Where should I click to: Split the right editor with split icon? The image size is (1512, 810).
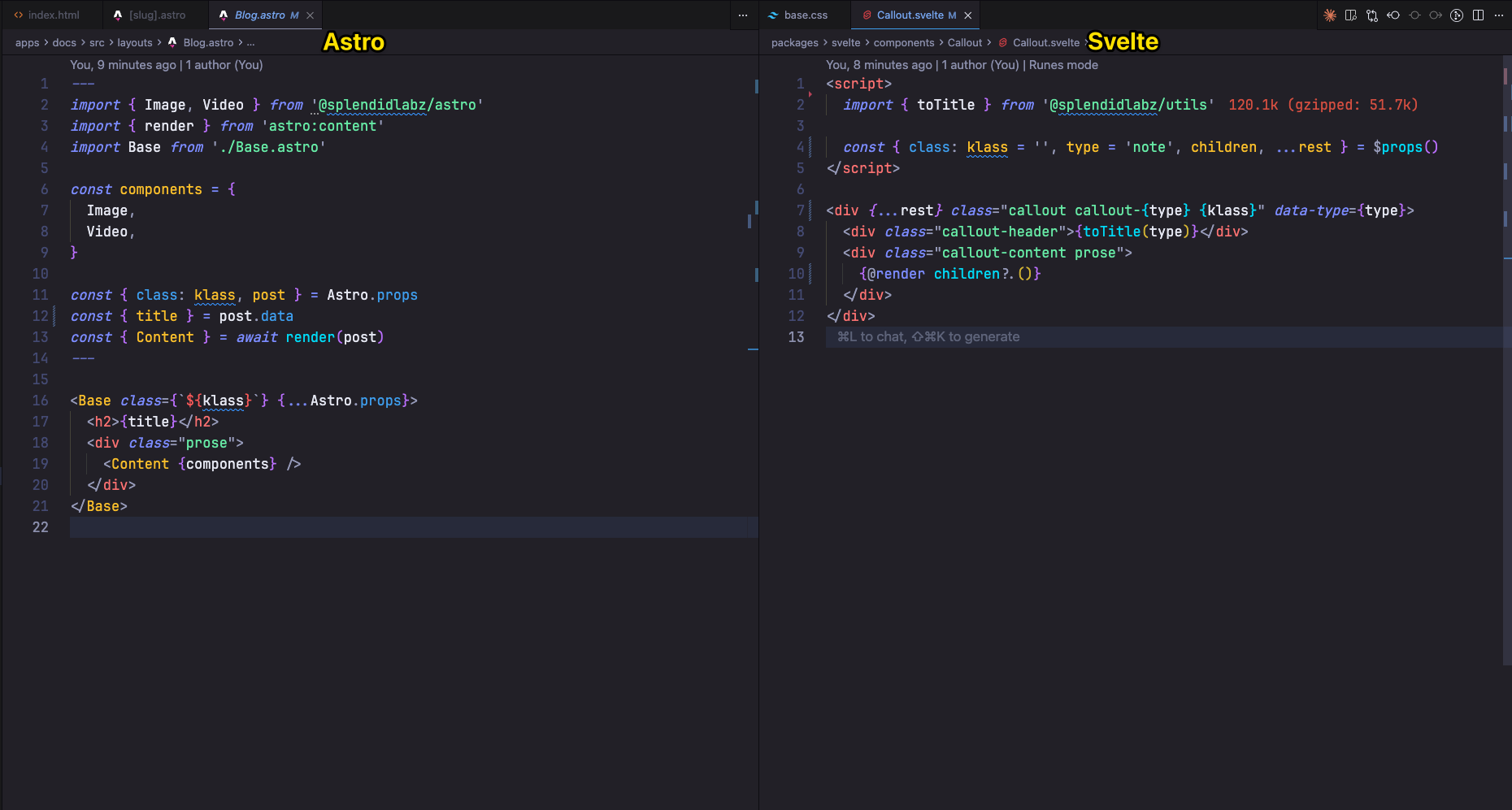point(1478,15)
